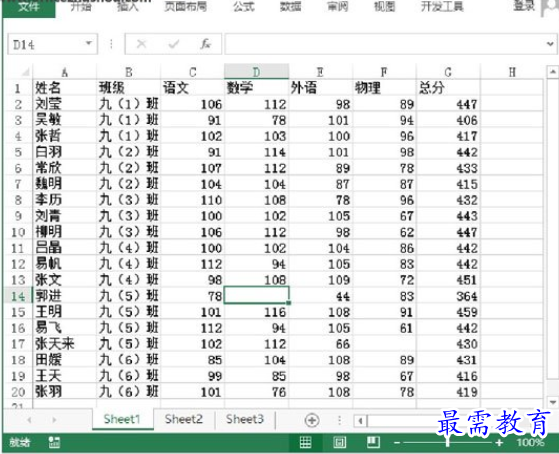Click the vertical scrollbar up arrow

(552, 72)
